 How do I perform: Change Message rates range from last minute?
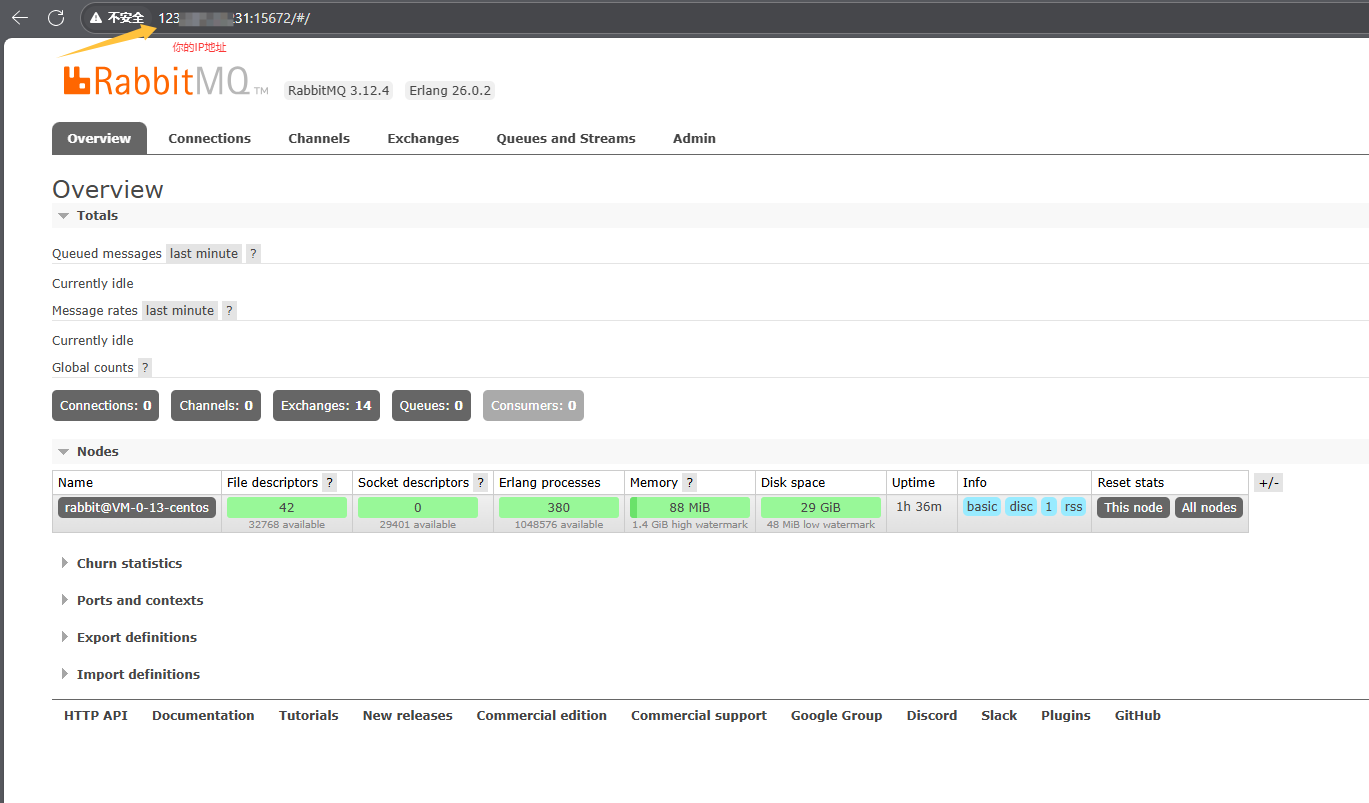(x=180, y=310)
